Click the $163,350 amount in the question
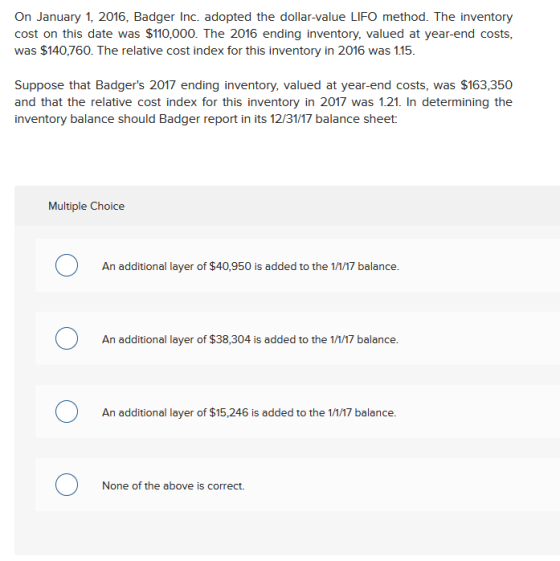The height and width of the screenshot is (561, 560). coord(487,85)
